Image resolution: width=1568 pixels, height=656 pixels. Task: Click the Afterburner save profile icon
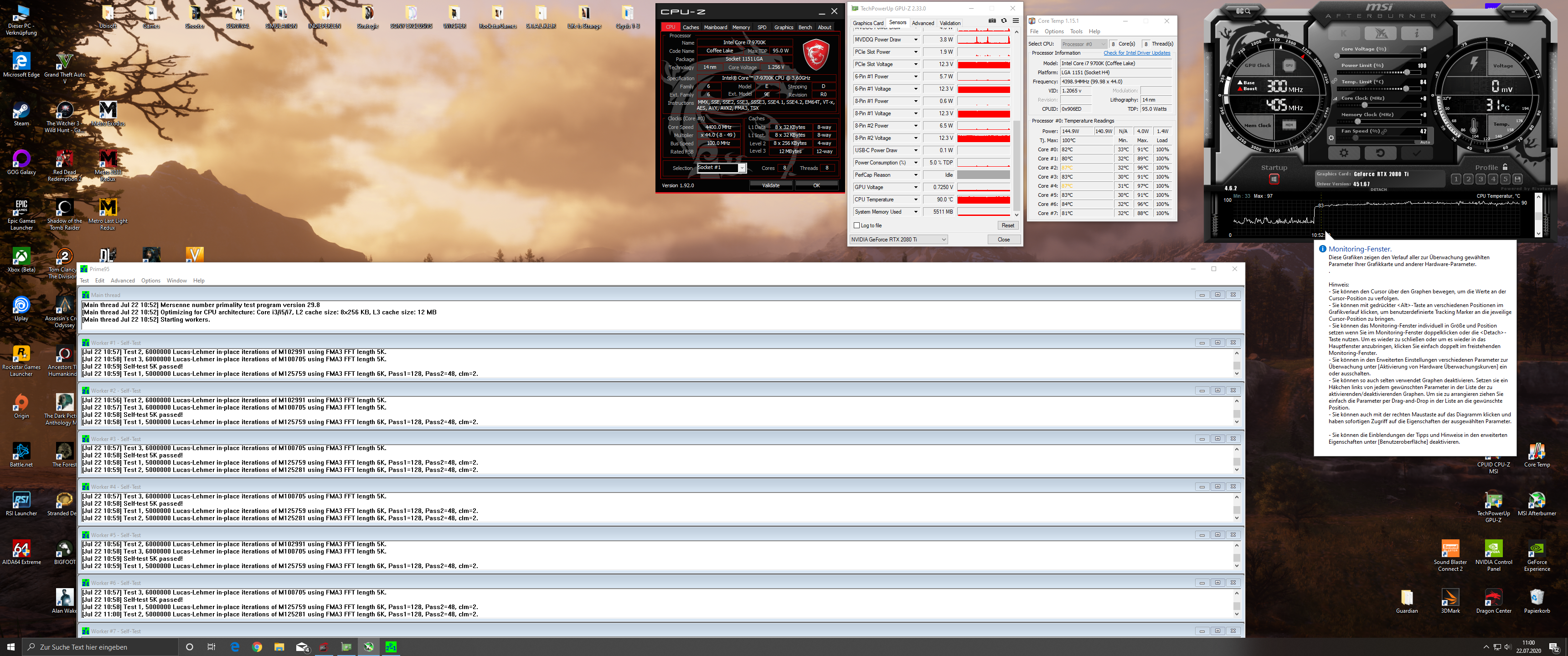click(1517, 179)
